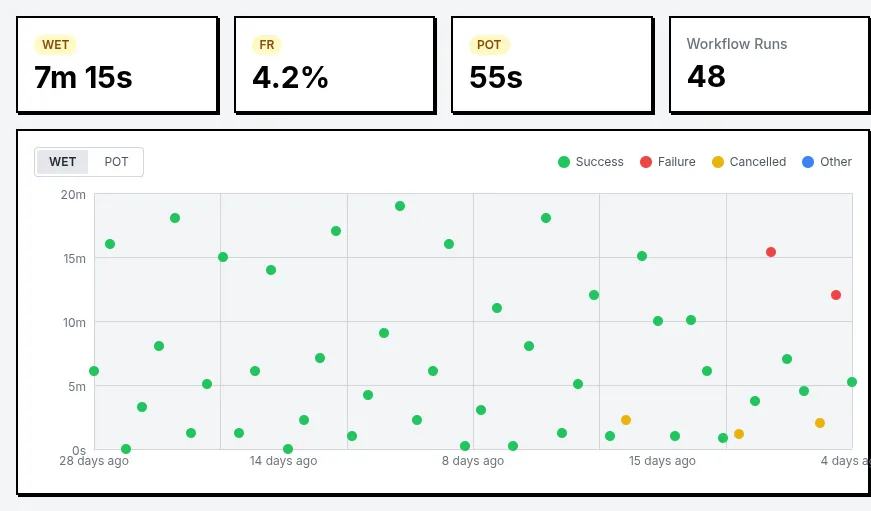Click the FR badge above 4.2%

point(267,45)
